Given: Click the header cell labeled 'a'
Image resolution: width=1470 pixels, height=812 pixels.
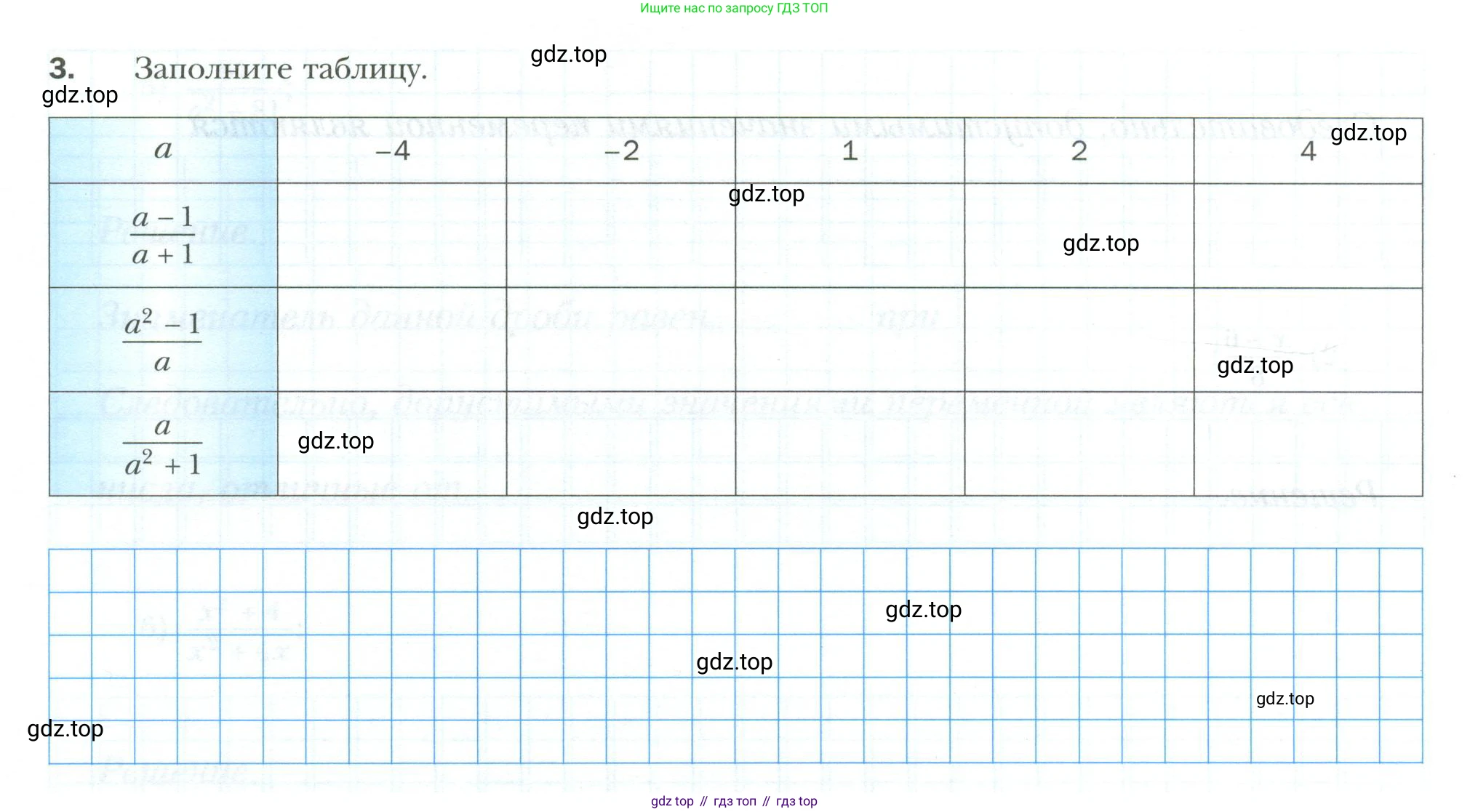Looking at the screenshot, I should pos(163,150).
